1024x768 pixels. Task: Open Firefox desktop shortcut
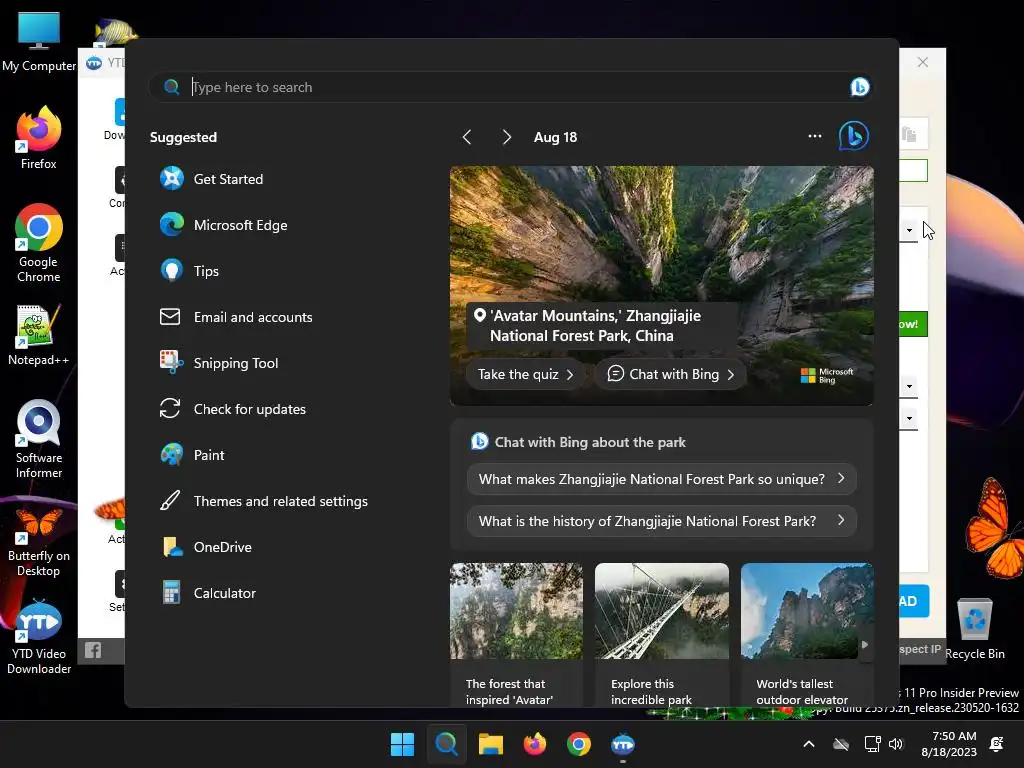tap(39, 139)
